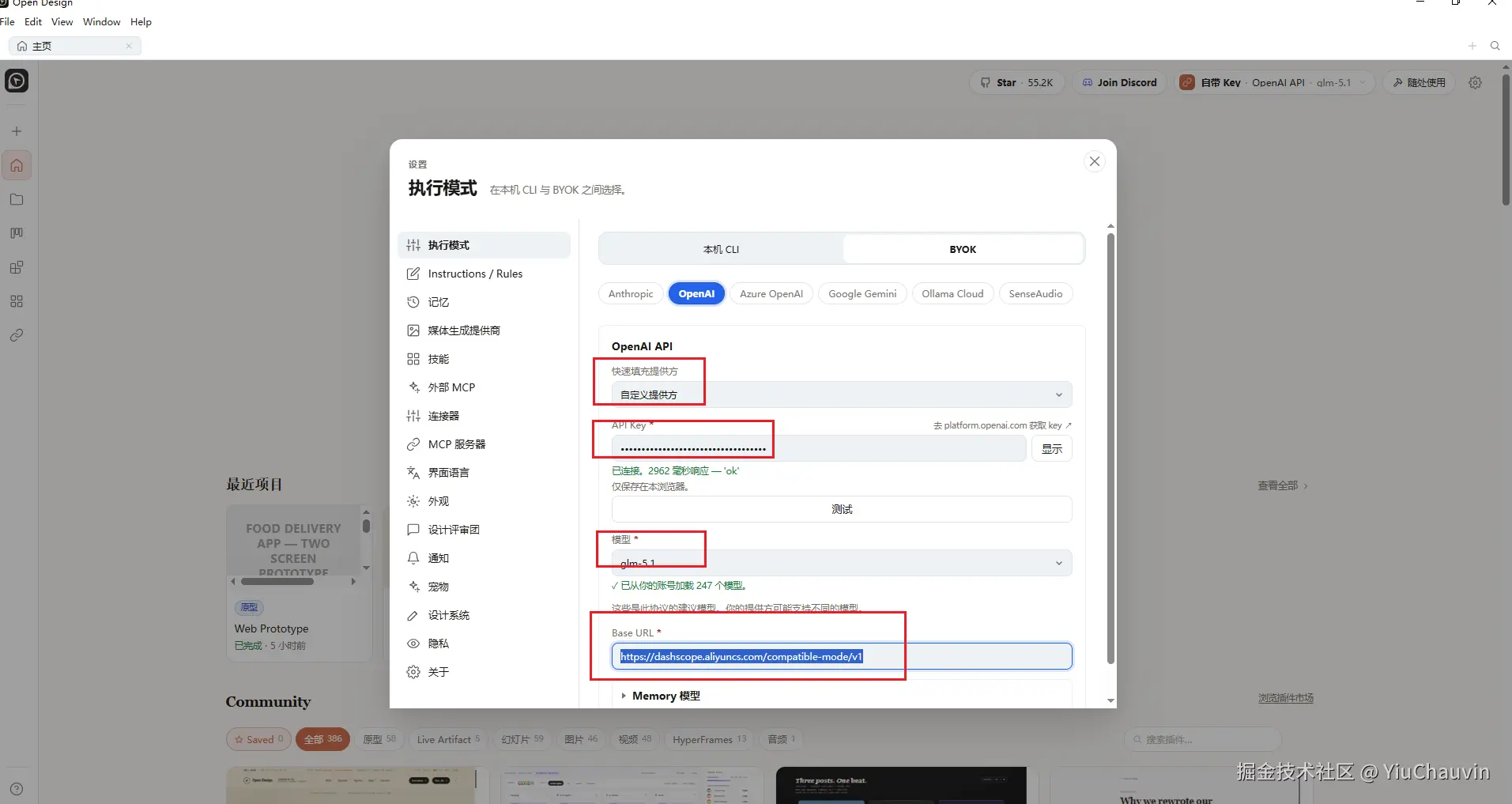Open 外观 settings section

click(484, 501)
